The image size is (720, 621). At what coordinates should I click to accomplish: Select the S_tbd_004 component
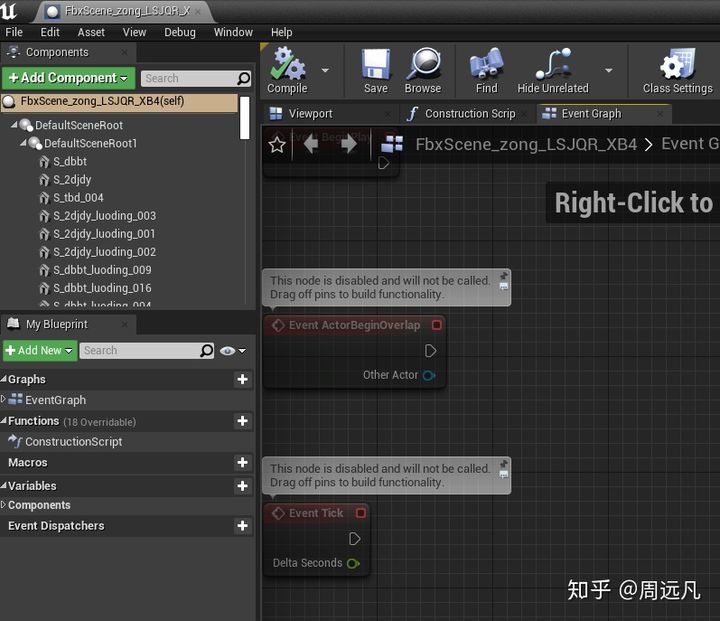(78, 198)
